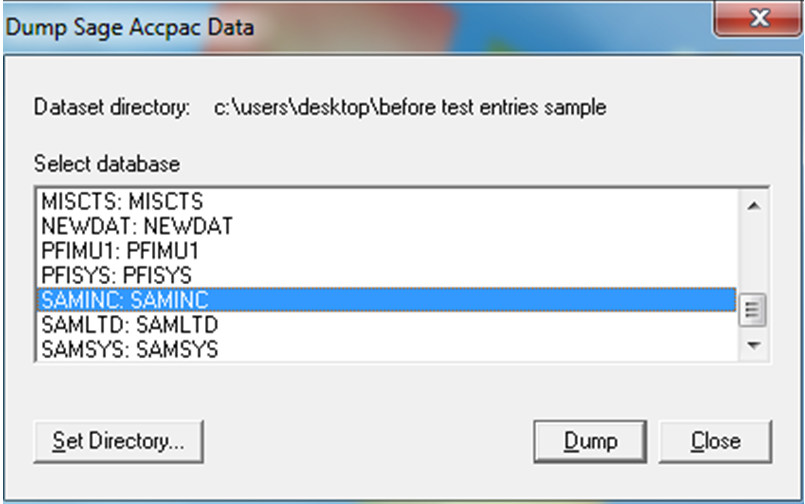Click the scrollbar track above the thumb
Viewport: 805px width, 504px height.
pyautogui.click(x=754, y=257)
